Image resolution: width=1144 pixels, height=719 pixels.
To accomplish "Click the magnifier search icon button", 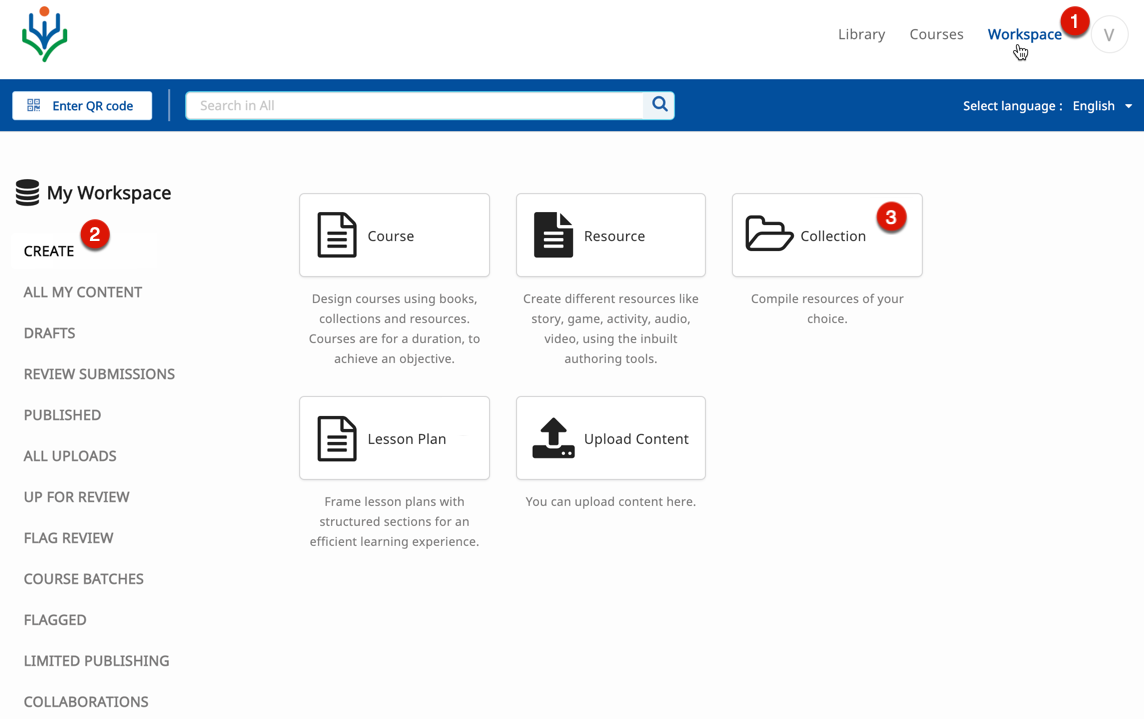I will coord(659,105).
